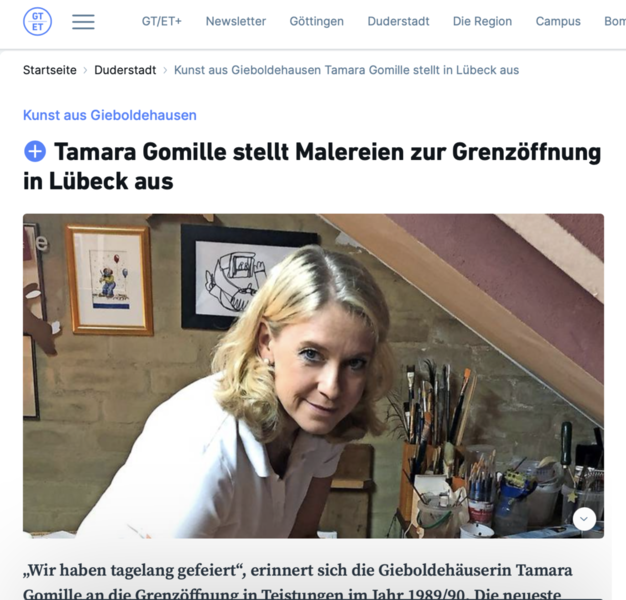
Task: Open the Göttingen section
Action: (317, 21)
